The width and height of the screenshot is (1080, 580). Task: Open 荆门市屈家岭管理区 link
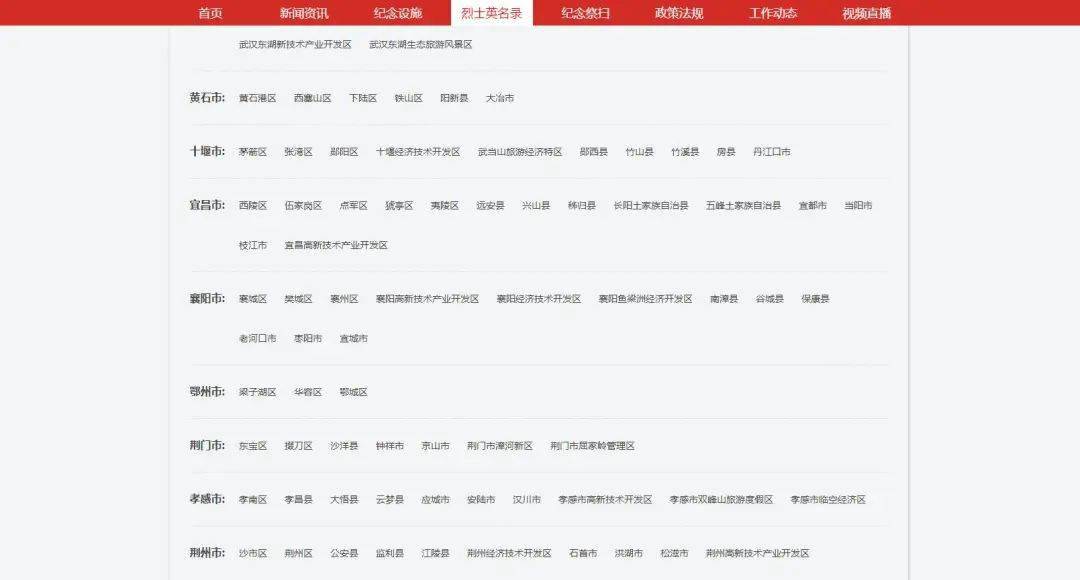592,446
